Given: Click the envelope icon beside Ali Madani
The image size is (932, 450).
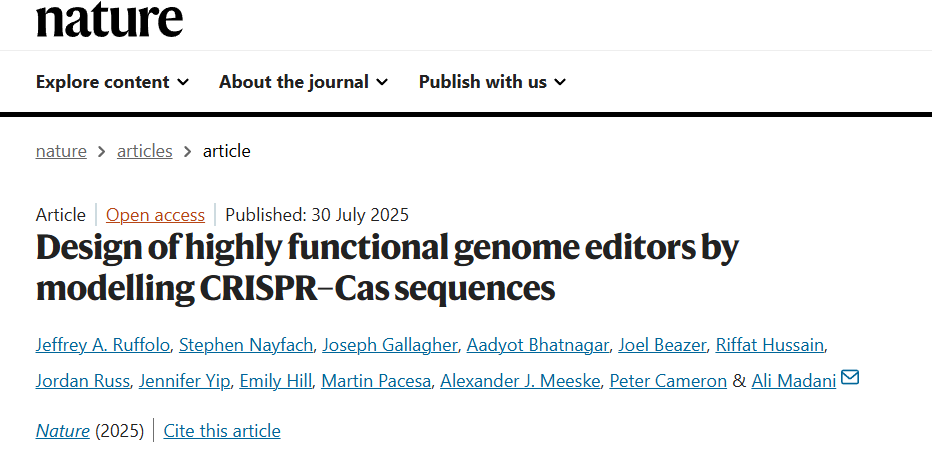Looking at the screenshot, I should click(850, 377).
